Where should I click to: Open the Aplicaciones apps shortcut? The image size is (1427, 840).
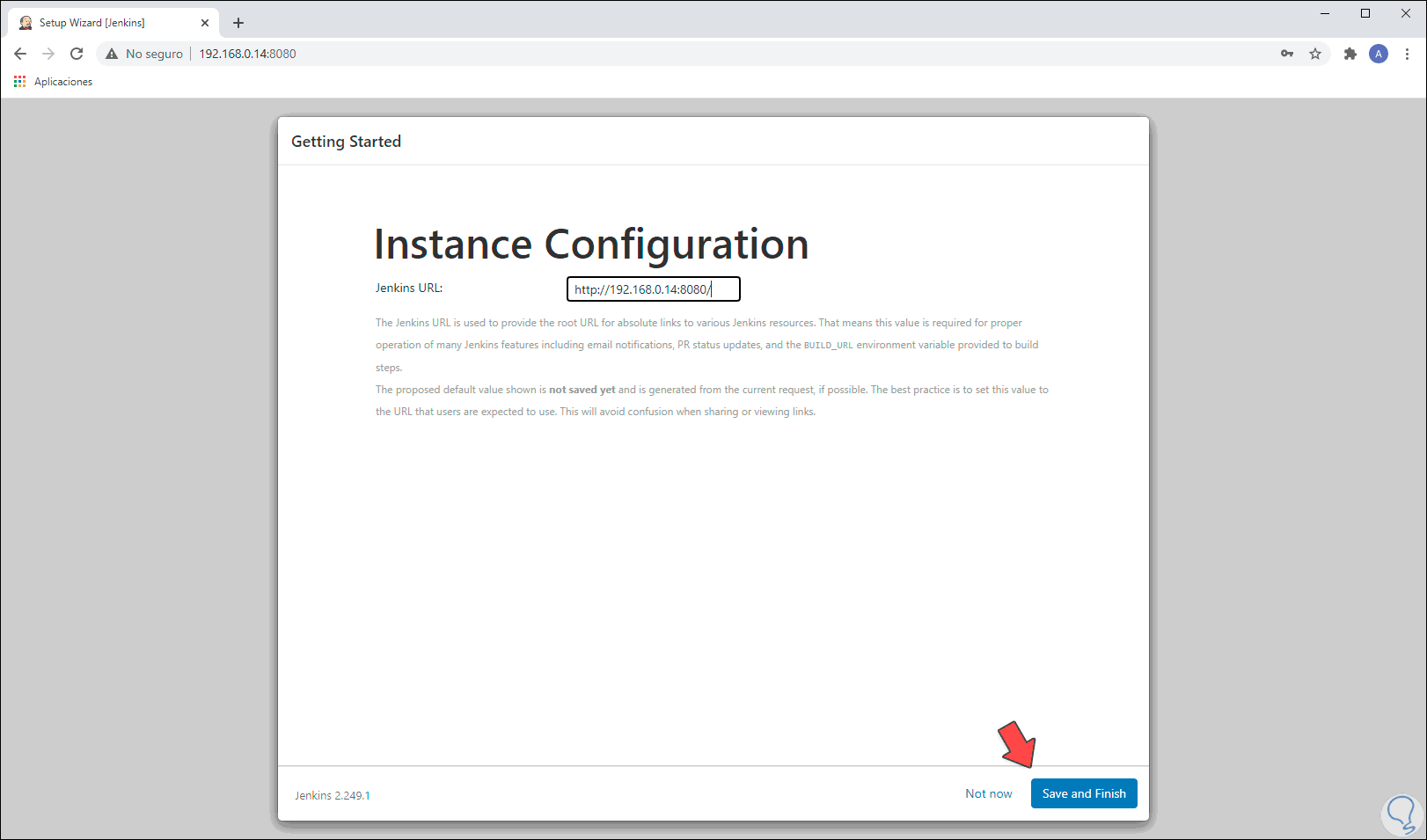[54, 82]
